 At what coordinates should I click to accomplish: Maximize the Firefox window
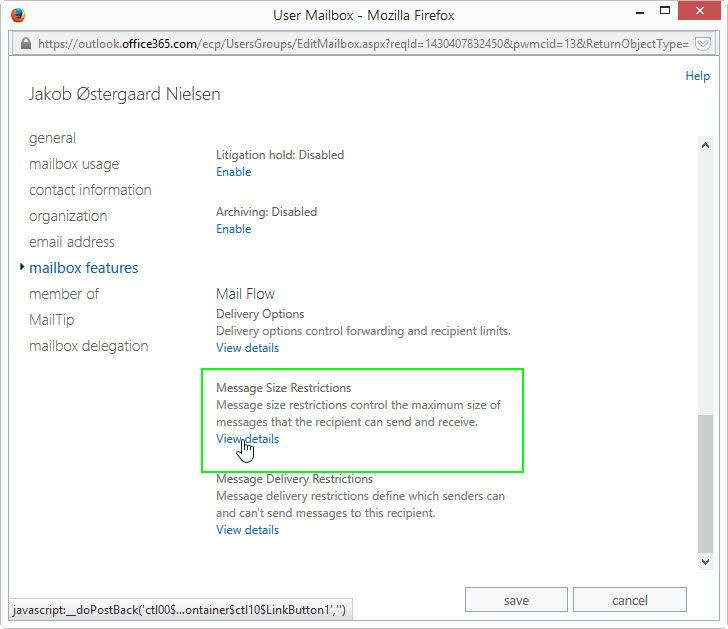tap(665, 11)
